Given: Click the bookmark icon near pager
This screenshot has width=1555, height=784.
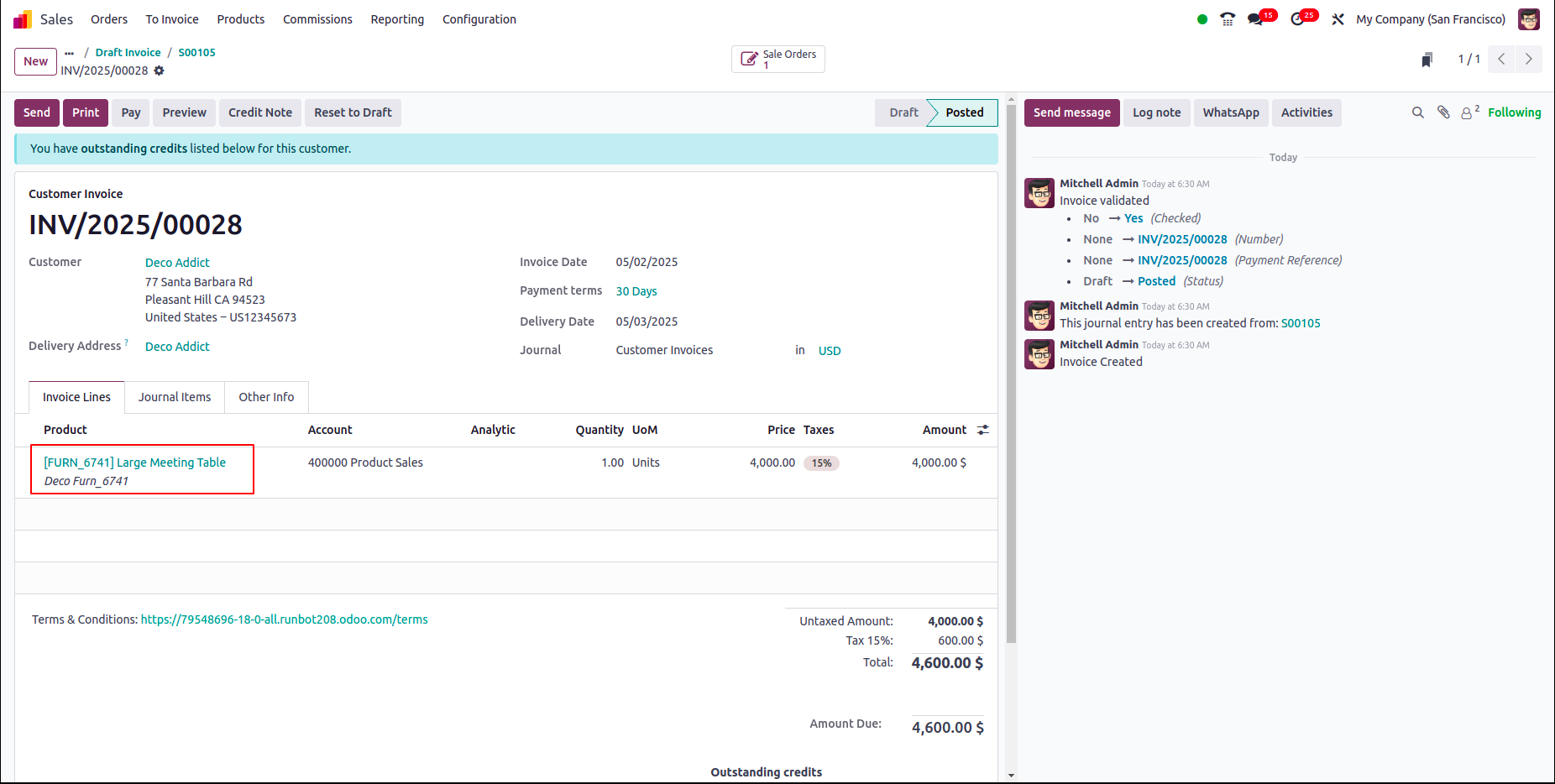Looking at the screenshot, I should (x=1427, y=60).
